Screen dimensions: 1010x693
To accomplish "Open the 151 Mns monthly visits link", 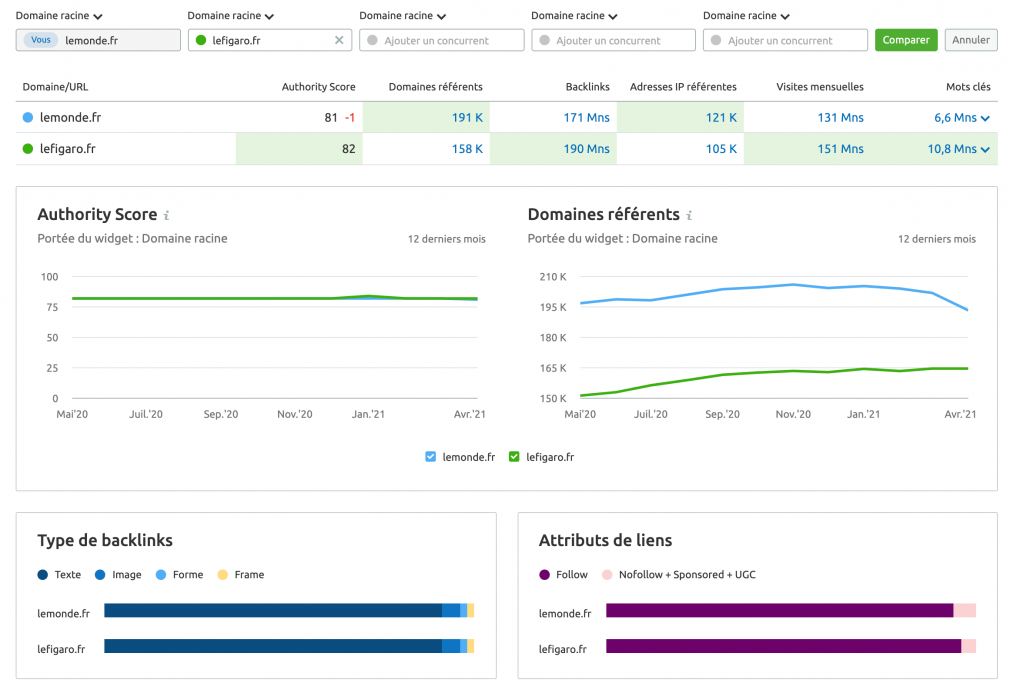I will click(x=840, y=149).
